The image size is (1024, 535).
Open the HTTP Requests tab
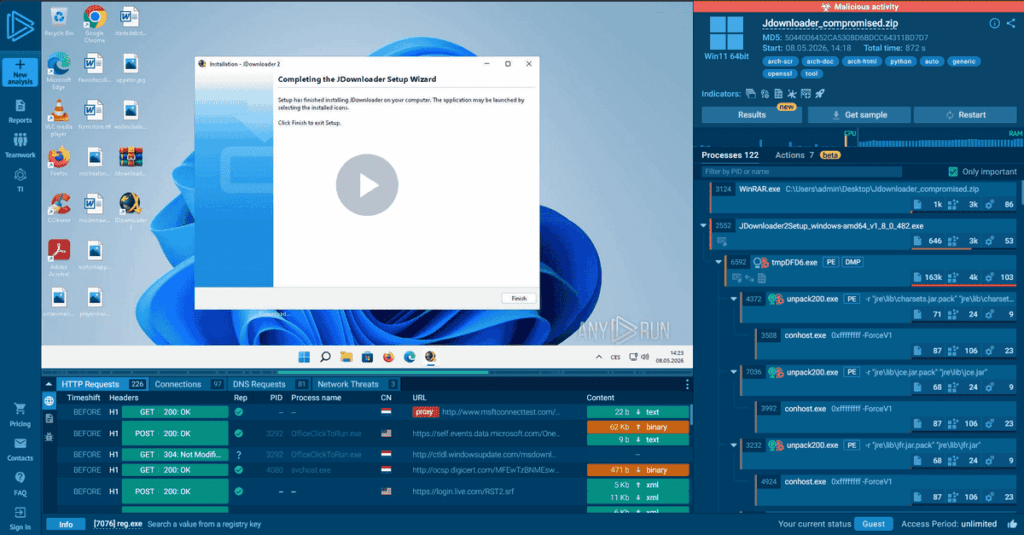click(x=103, y=384)
